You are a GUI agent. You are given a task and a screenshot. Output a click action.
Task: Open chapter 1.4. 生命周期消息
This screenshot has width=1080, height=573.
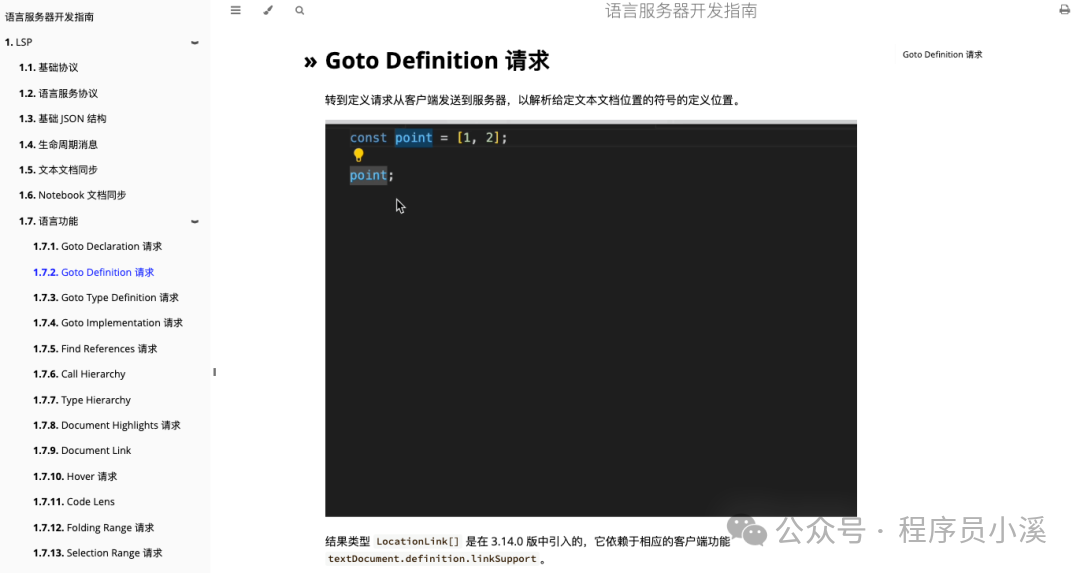click(59, 145)
